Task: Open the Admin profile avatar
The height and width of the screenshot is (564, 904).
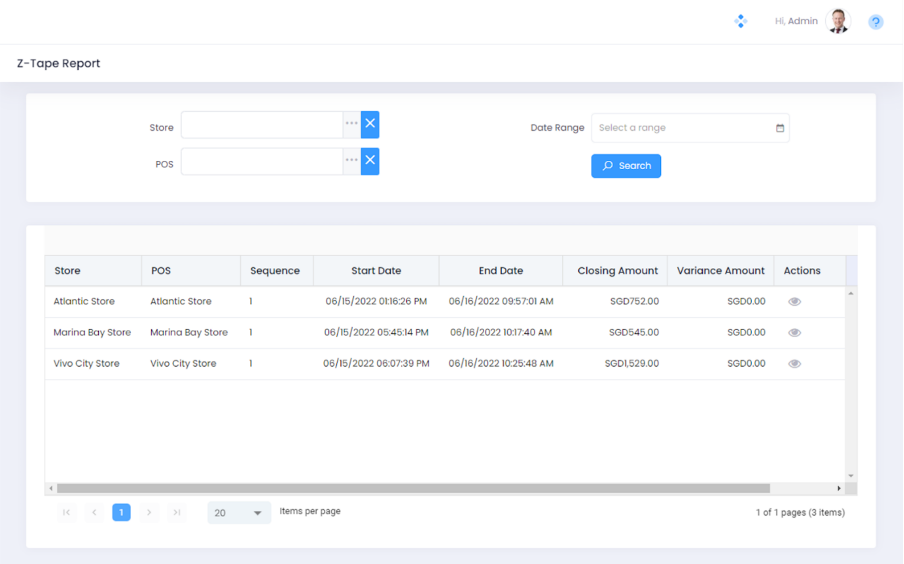Action: (838, 21)
